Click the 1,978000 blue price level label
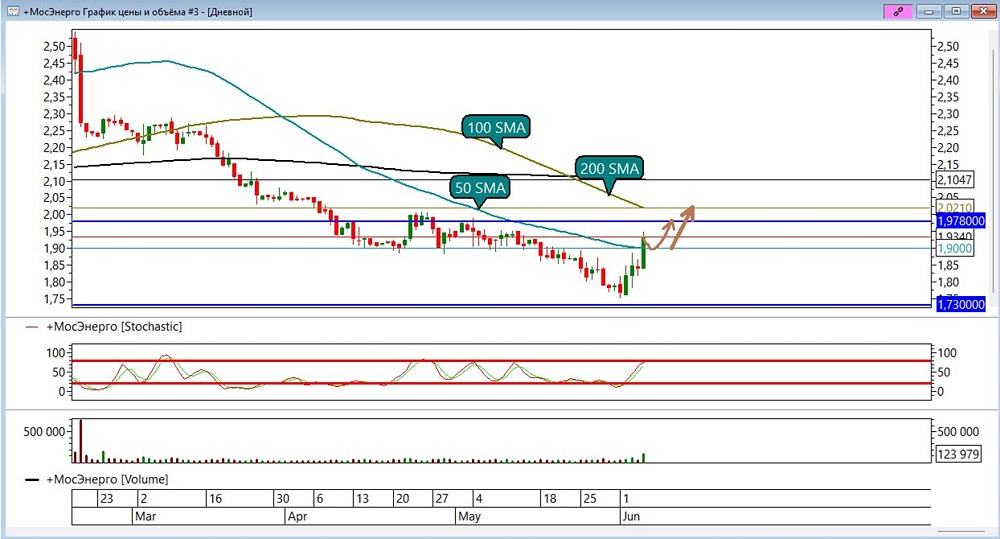Screen dimensions: 1000x539 click(960, 221)
